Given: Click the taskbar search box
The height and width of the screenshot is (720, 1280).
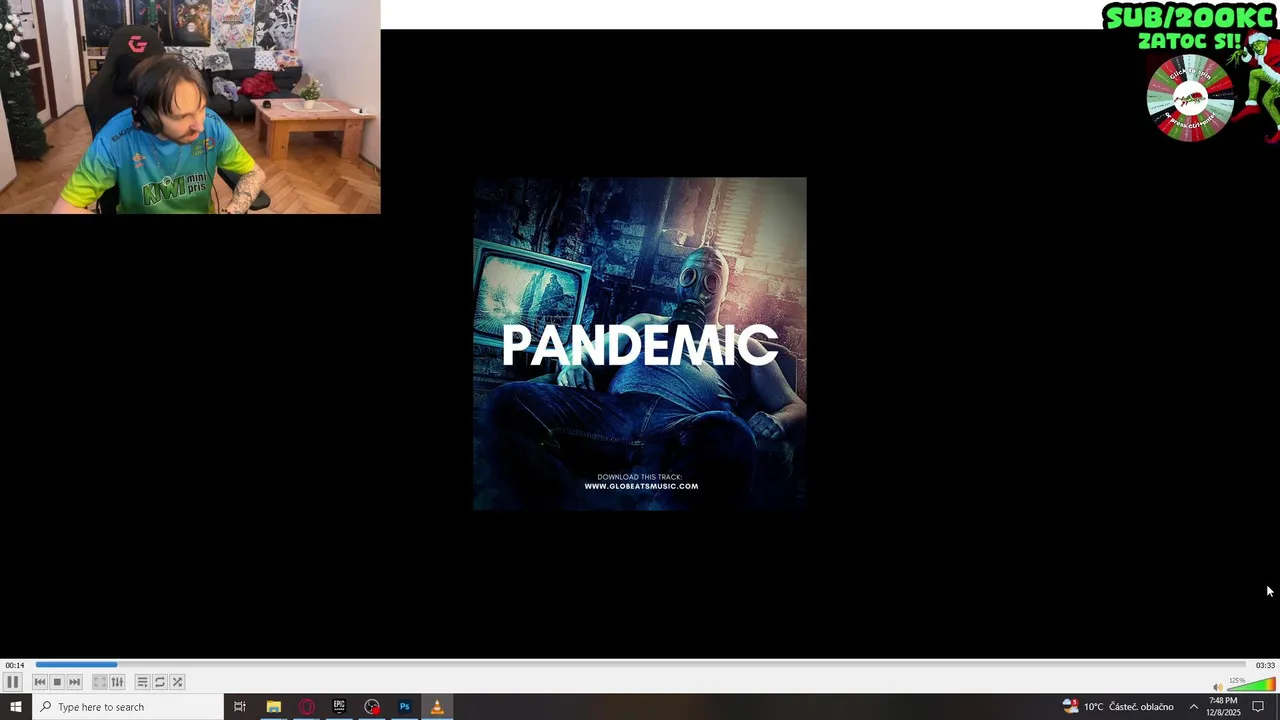Looking at the screenshot, I should [127, 707].
